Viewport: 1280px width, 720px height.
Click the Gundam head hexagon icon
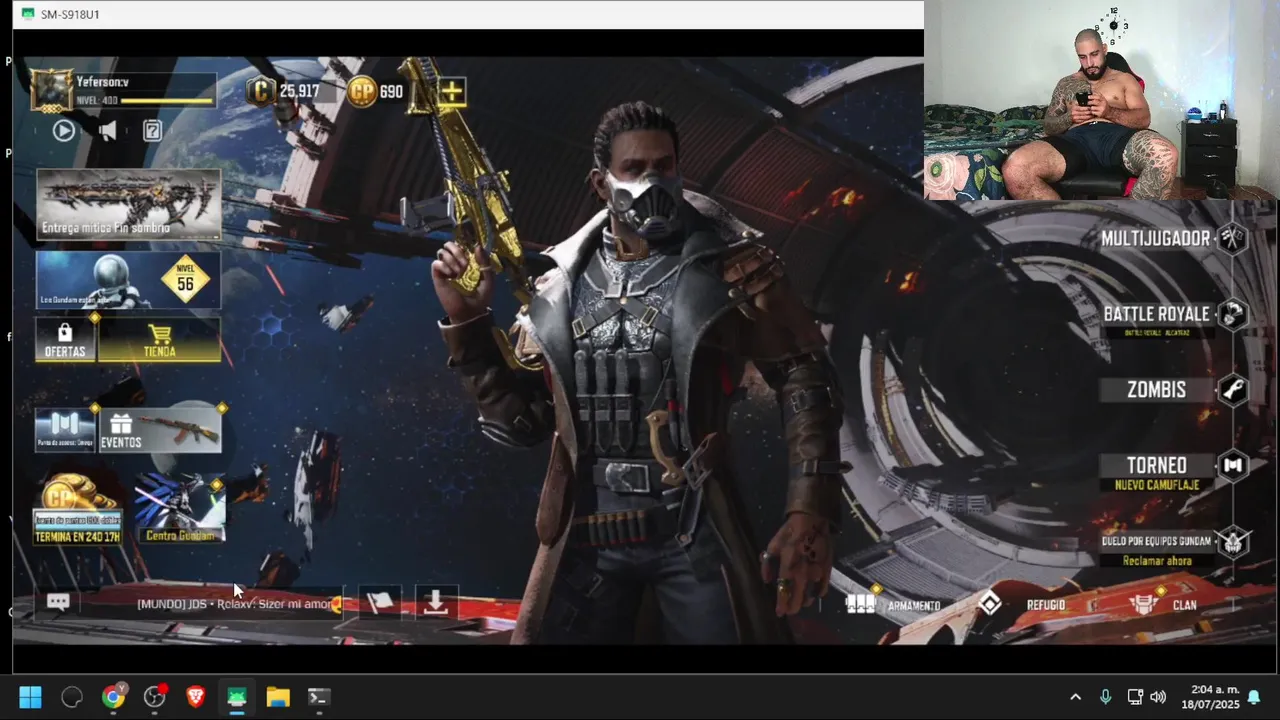(1233, 541)
